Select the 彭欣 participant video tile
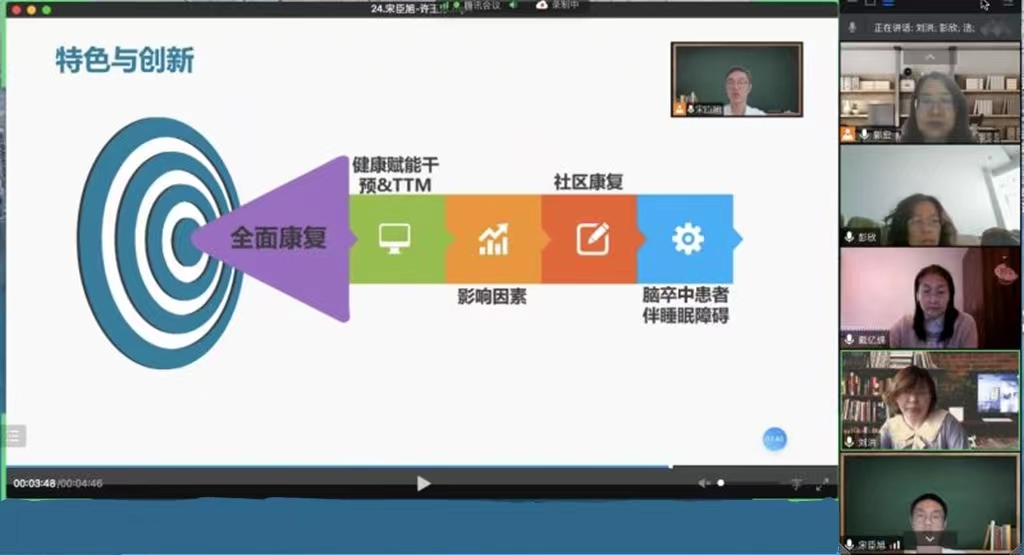The image size is (1024, 555). point(930,196)
